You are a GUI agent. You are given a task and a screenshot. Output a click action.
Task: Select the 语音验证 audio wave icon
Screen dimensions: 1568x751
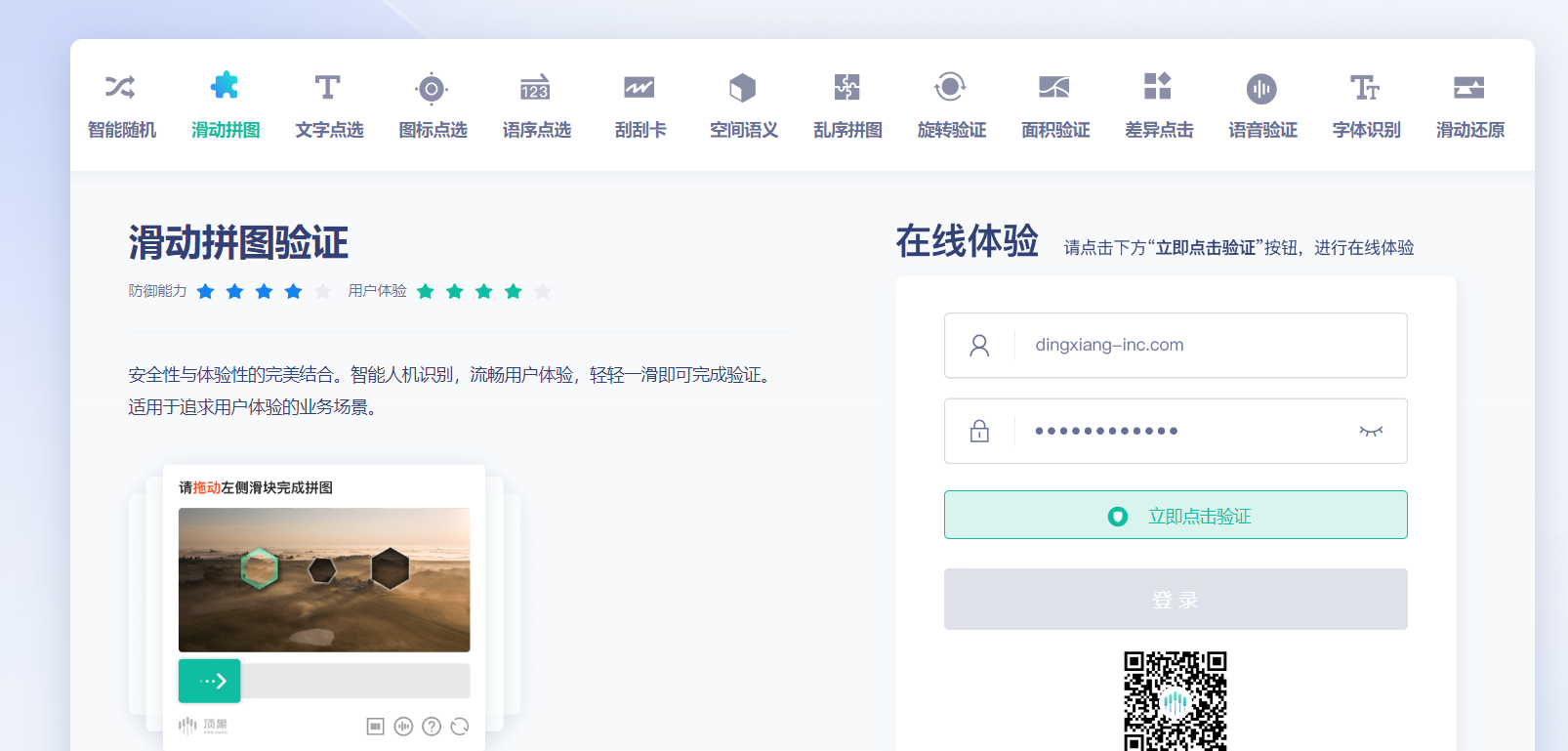tap(1261, 89)
